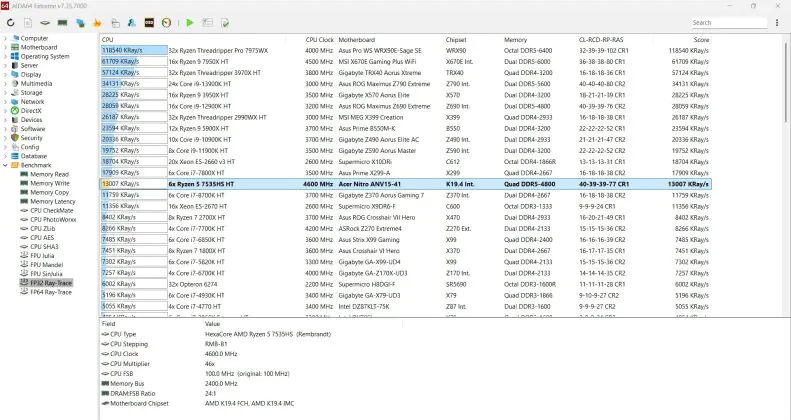Open CPU AES benchmark
This screenshot has height=420, width=791.
[x=42, y=238]
